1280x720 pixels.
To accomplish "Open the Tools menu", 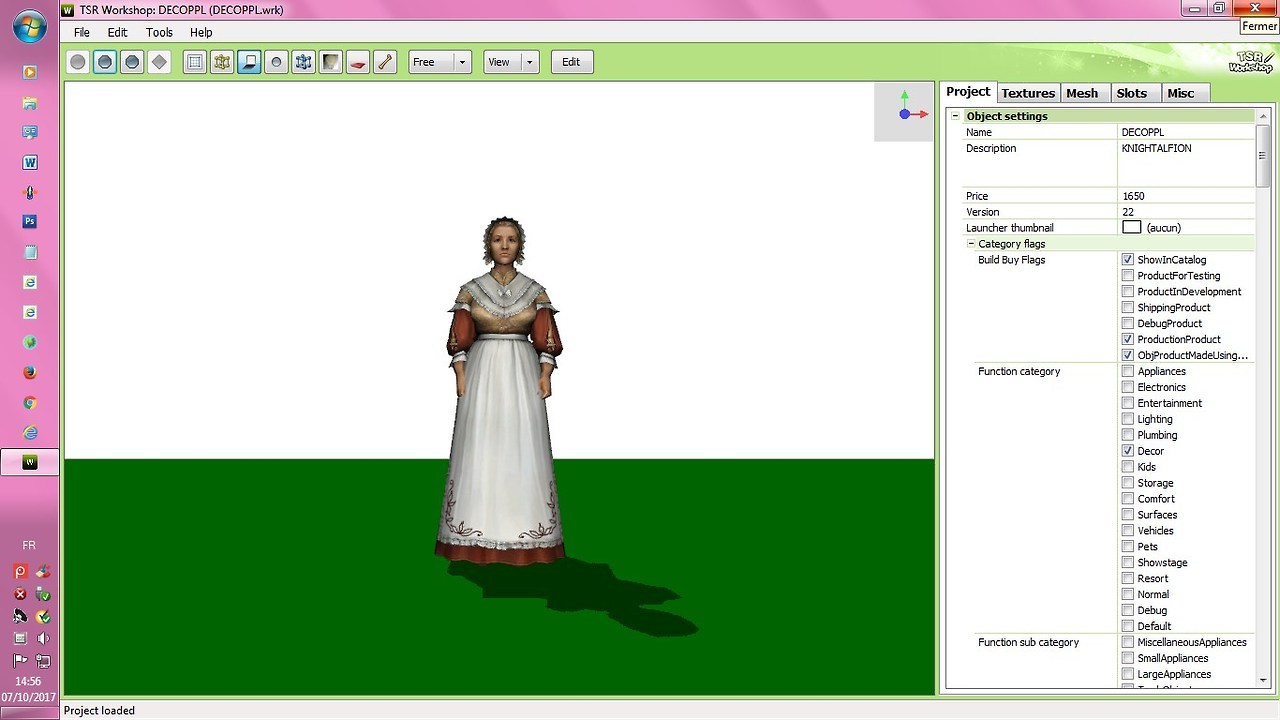I will click(159, 32).
